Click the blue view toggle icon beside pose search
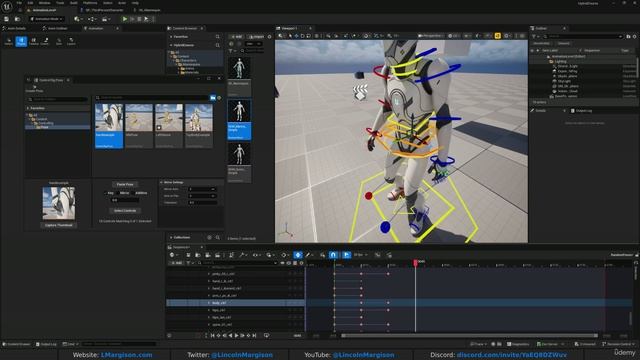640x360 pixels. click(x=213, y=98)
